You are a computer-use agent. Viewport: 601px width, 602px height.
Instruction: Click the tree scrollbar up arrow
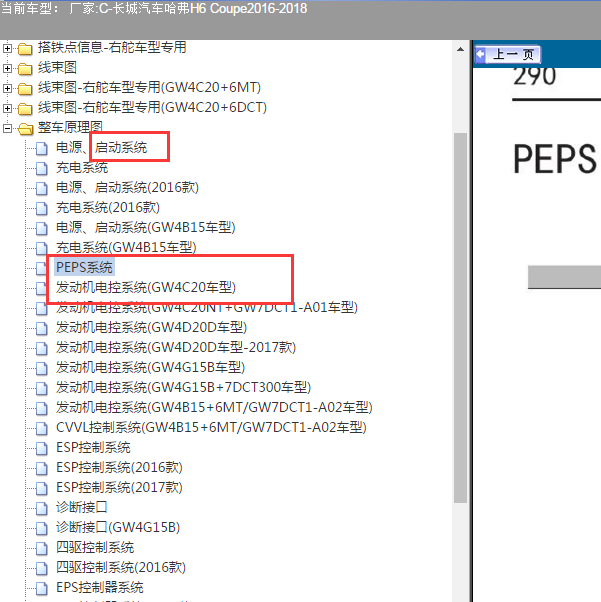click(x=460, y=49)
